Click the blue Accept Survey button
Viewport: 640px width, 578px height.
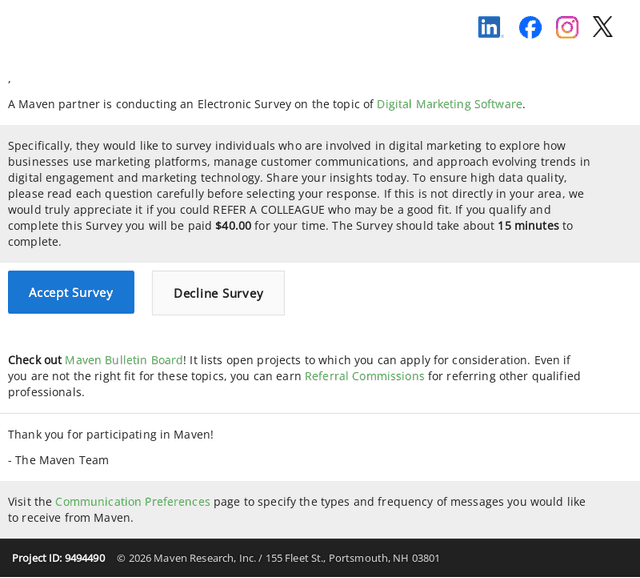pyautogui.click(x=71, y=292)
